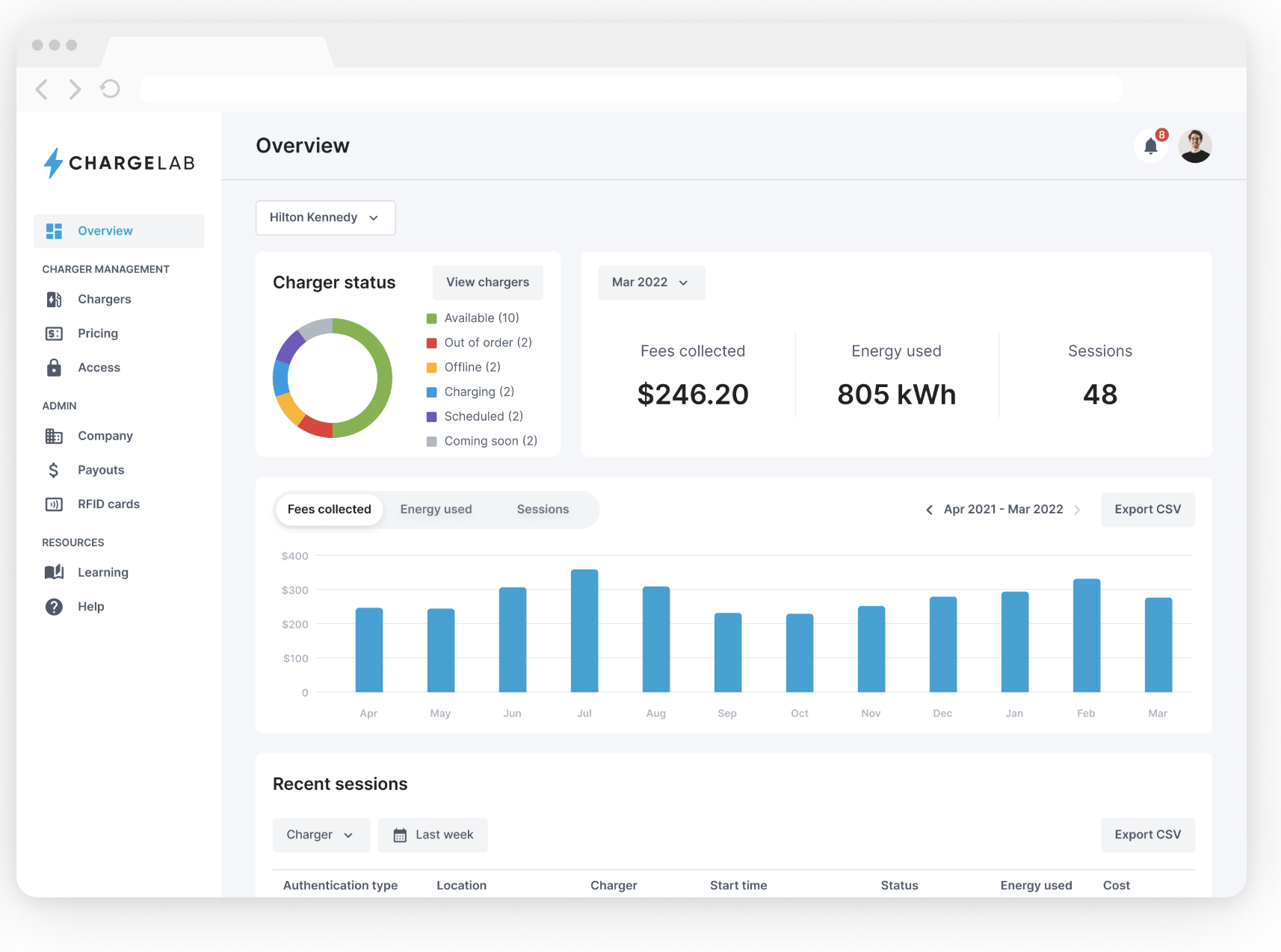The height and width of the screenshot is (952, 1281).
Task: Click the calendar icon in Last week filter
Action: 400,835
